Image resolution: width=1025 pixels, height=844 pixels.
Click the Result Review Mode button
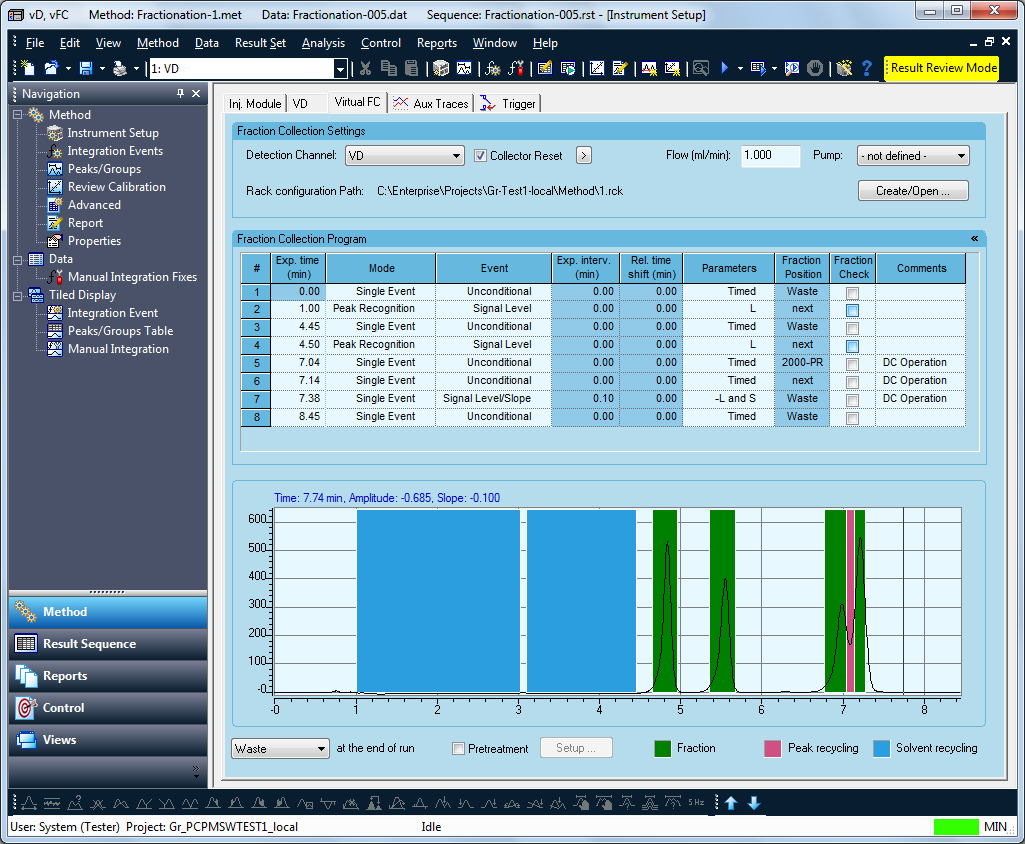pyautogui.click(x=946, y=69)
